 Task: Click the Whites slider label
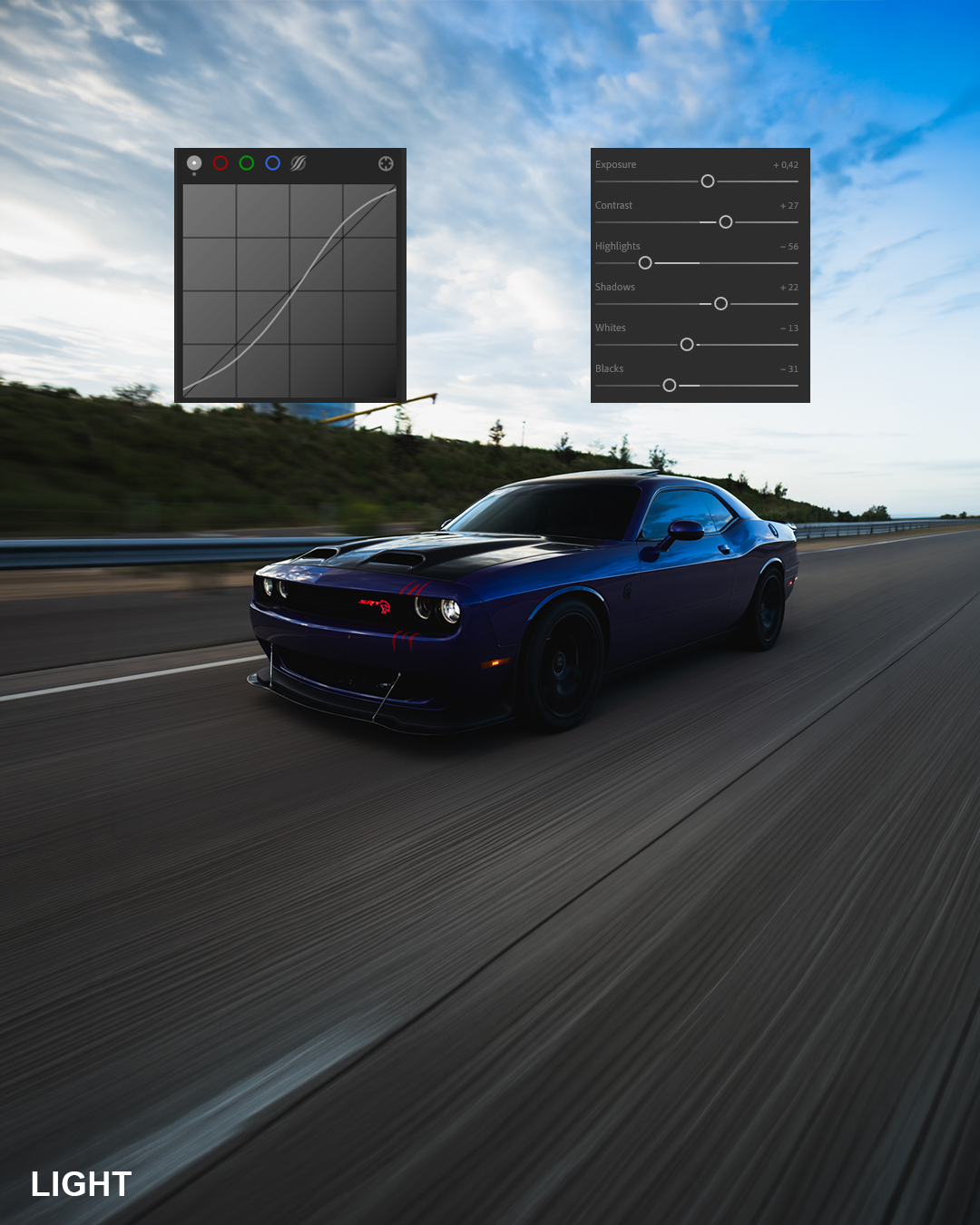click(x=611, y=328)
